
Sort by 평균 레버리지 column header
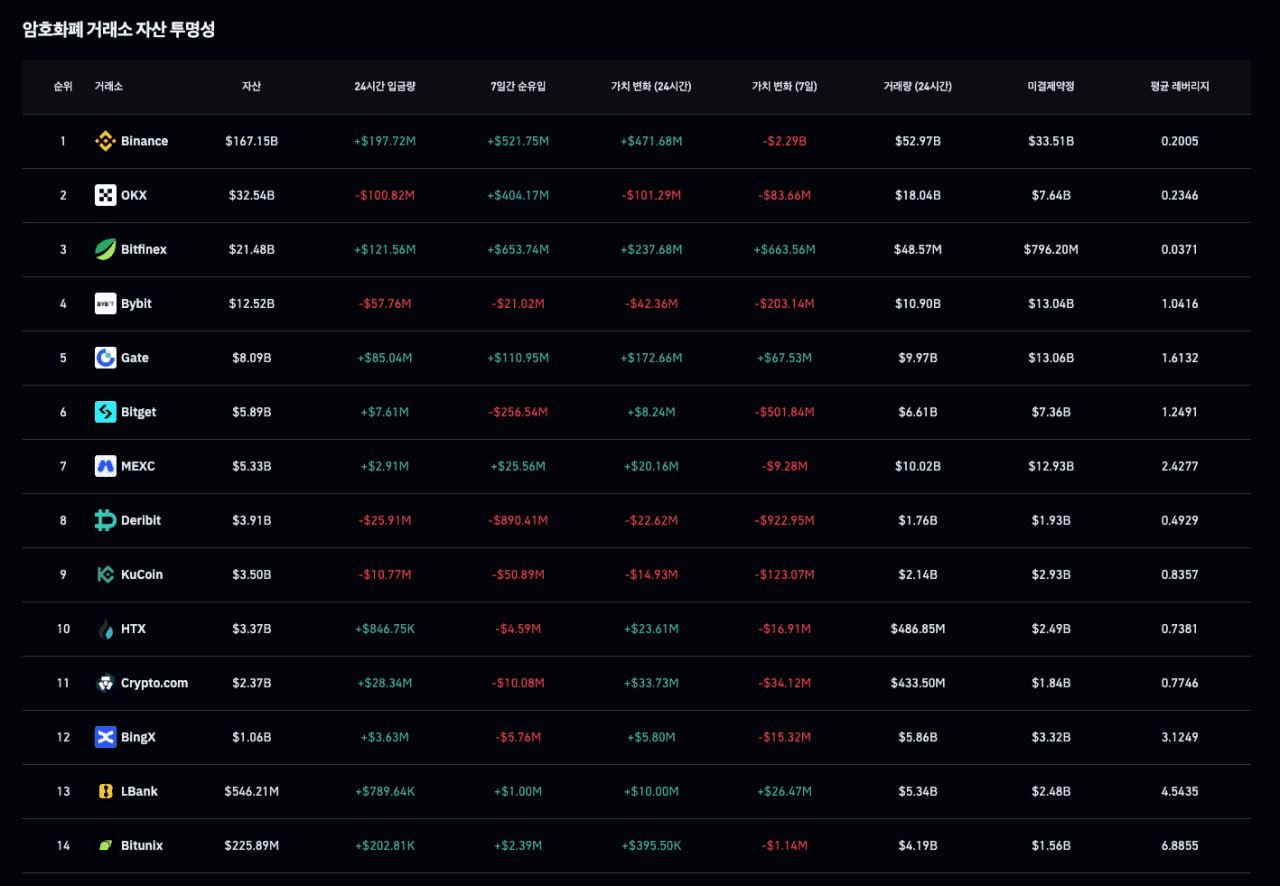tap(1180, 87)
